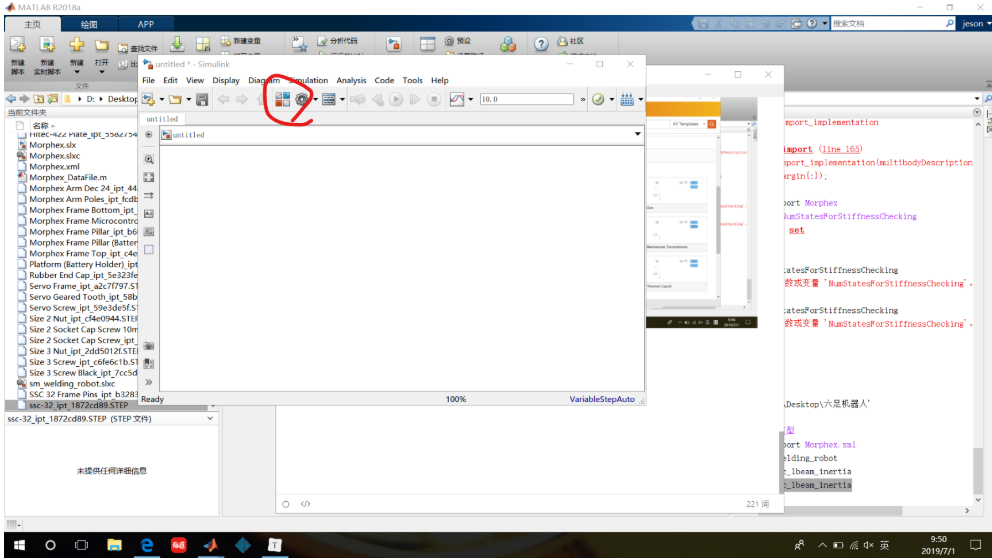The image size is (992, 560).
Task: Click the Zoom tool in Simulink palette
Action: 149,159
